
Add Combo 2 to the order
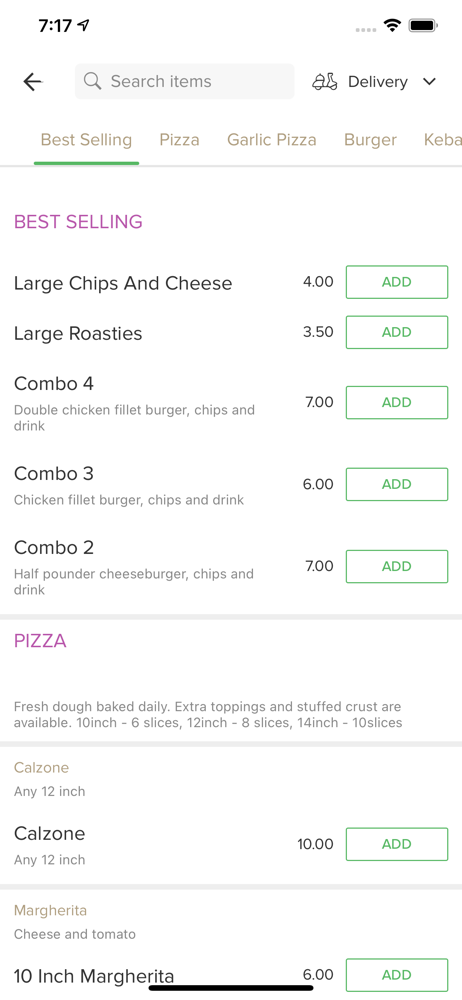pyautogui.click(x=397, y=566)
